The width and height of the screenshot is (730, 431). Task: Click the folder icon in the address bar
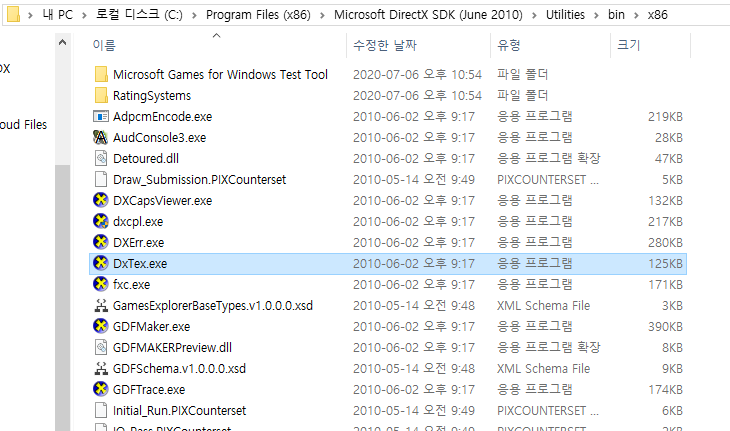(x=14, y=14)
